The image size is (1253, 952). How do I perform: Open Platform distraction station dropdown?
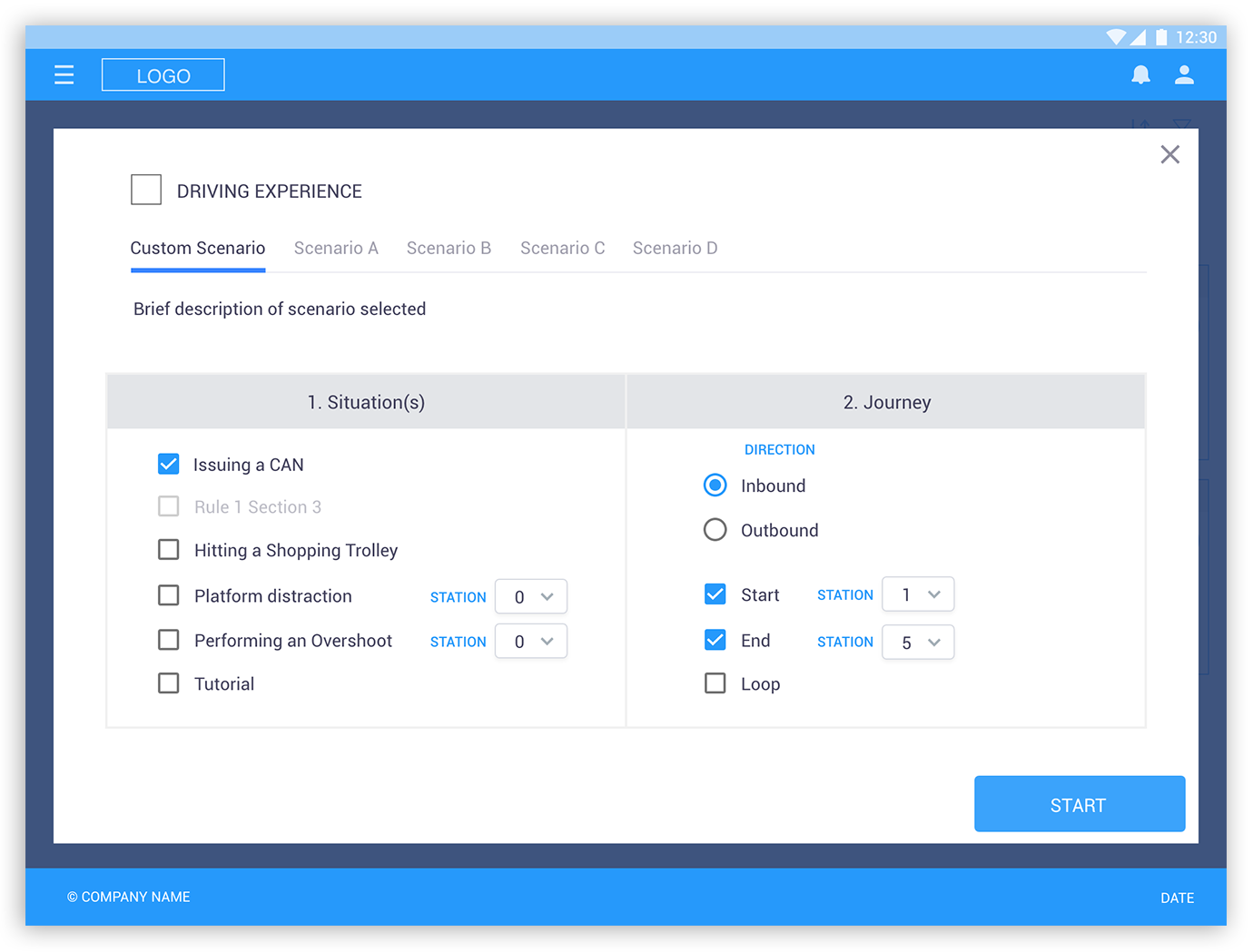[531, 596]
